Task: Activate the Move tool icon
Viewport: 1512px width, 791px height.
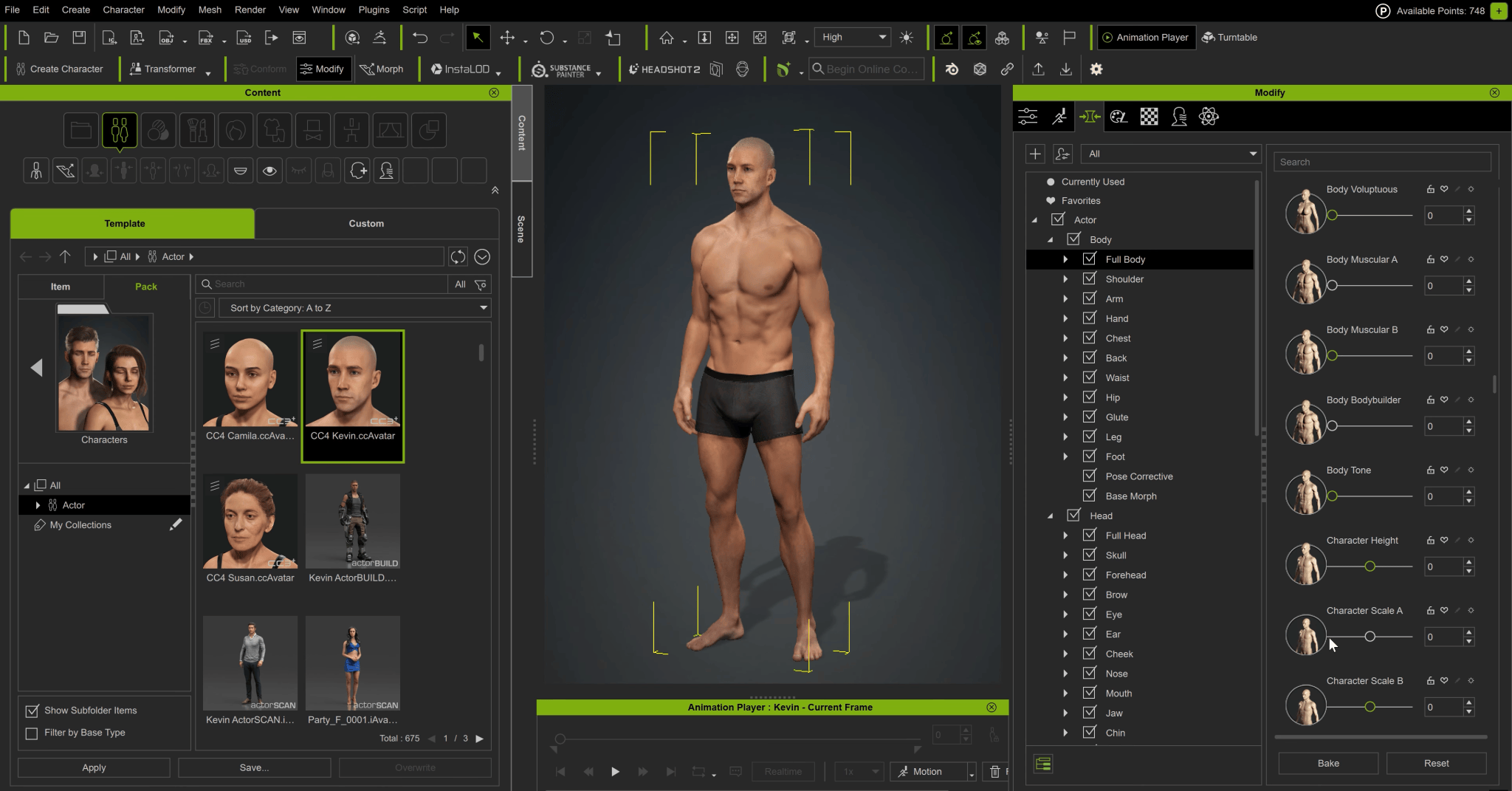Action: (x=507, y=38)
